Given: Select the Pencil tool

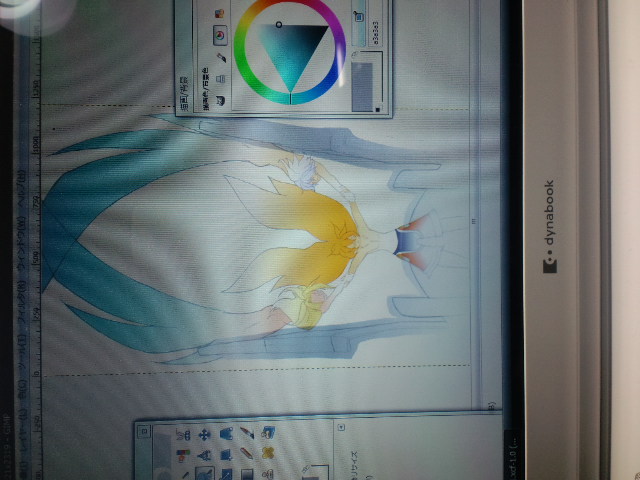Looking at the screenshot, I should pos(247,454).
